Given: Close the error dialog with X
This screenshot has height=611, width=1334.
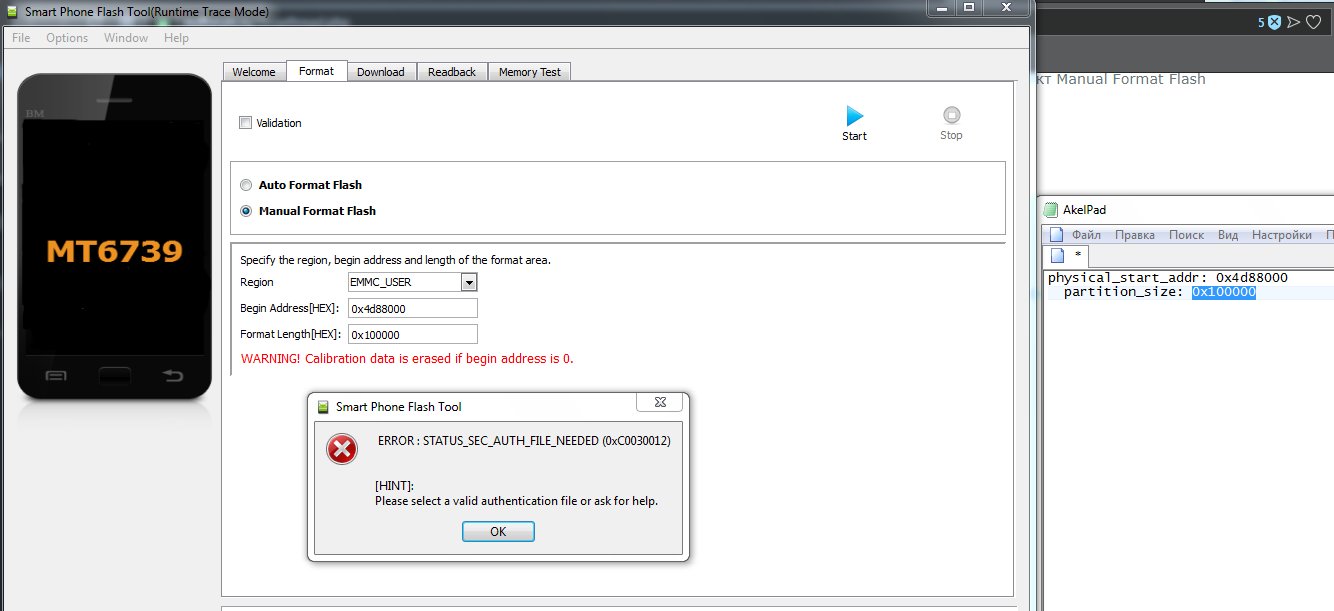Looking at the screenshot, I should [x=660, y=402].
